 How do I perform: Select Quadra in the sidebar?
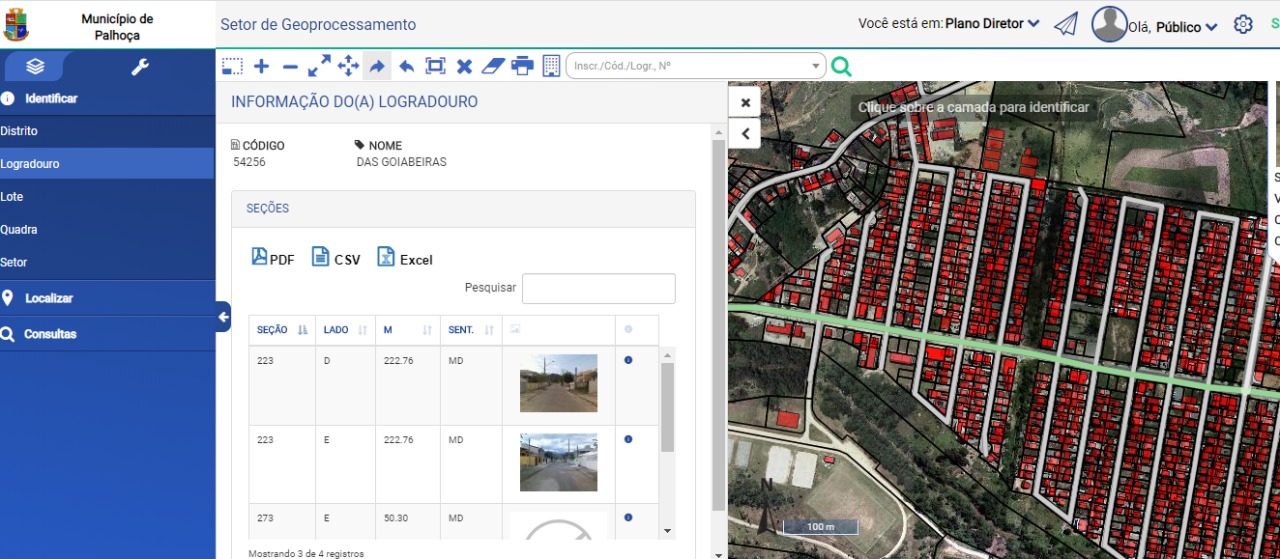[107, 230]
